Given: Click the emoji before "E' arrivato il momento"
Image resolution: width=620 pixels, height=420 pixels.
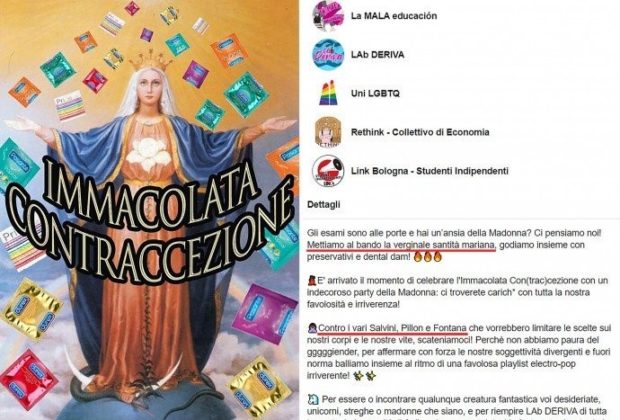Looking at the screenshot, I should tap(311, 281).
